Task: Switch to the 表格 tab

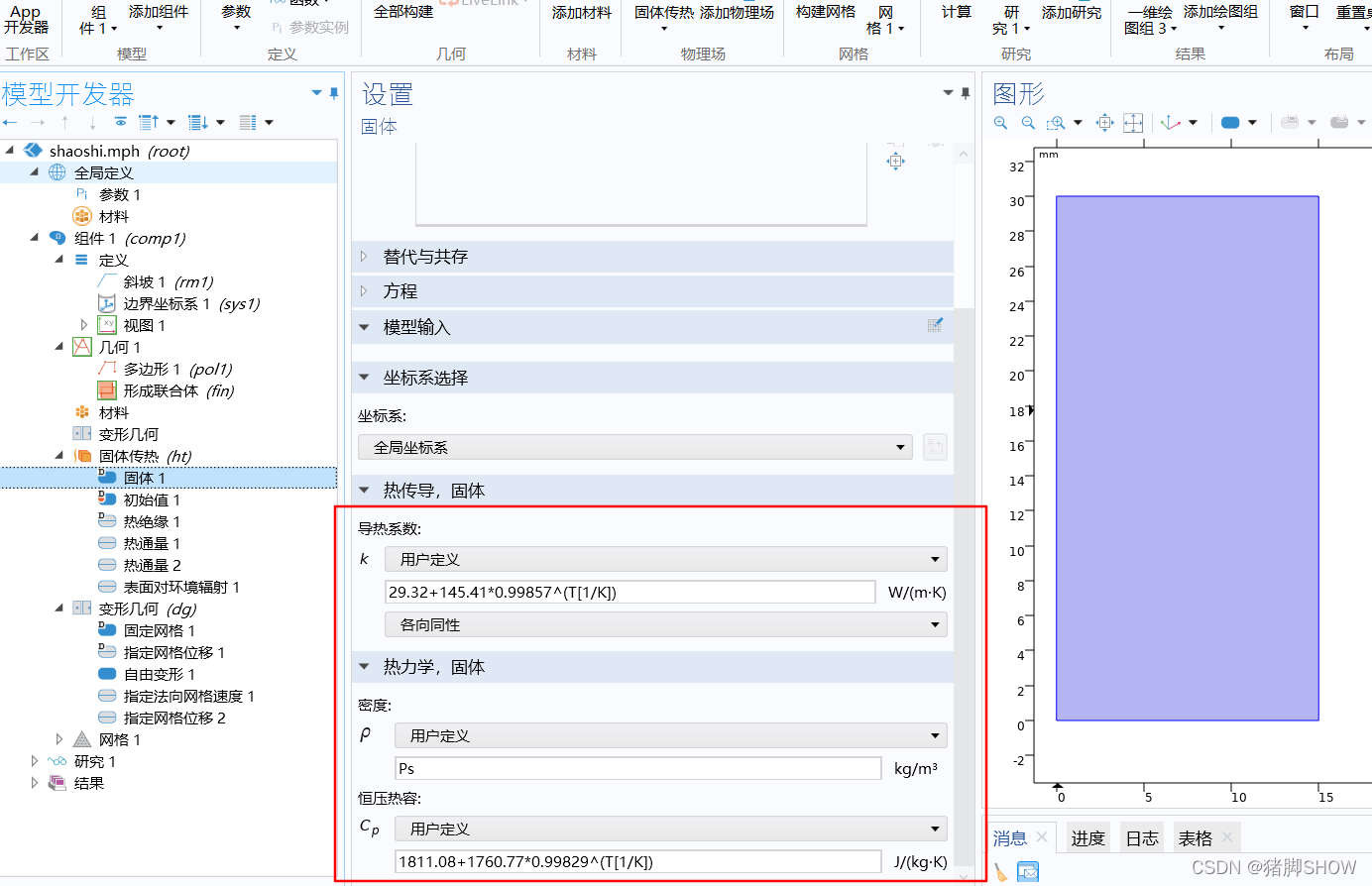Action: tap(1196, 838)
